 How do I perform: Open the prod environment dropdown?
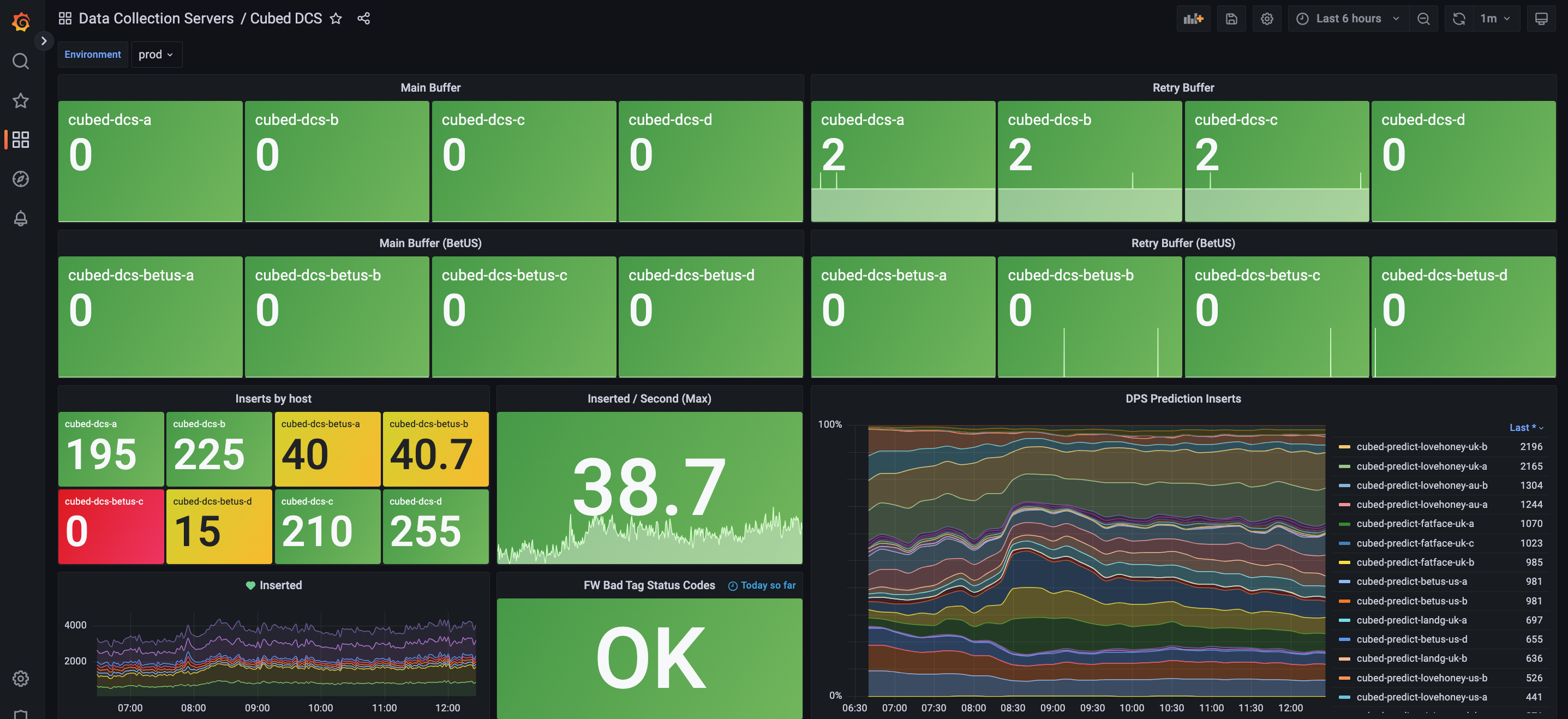click(156, 54)
